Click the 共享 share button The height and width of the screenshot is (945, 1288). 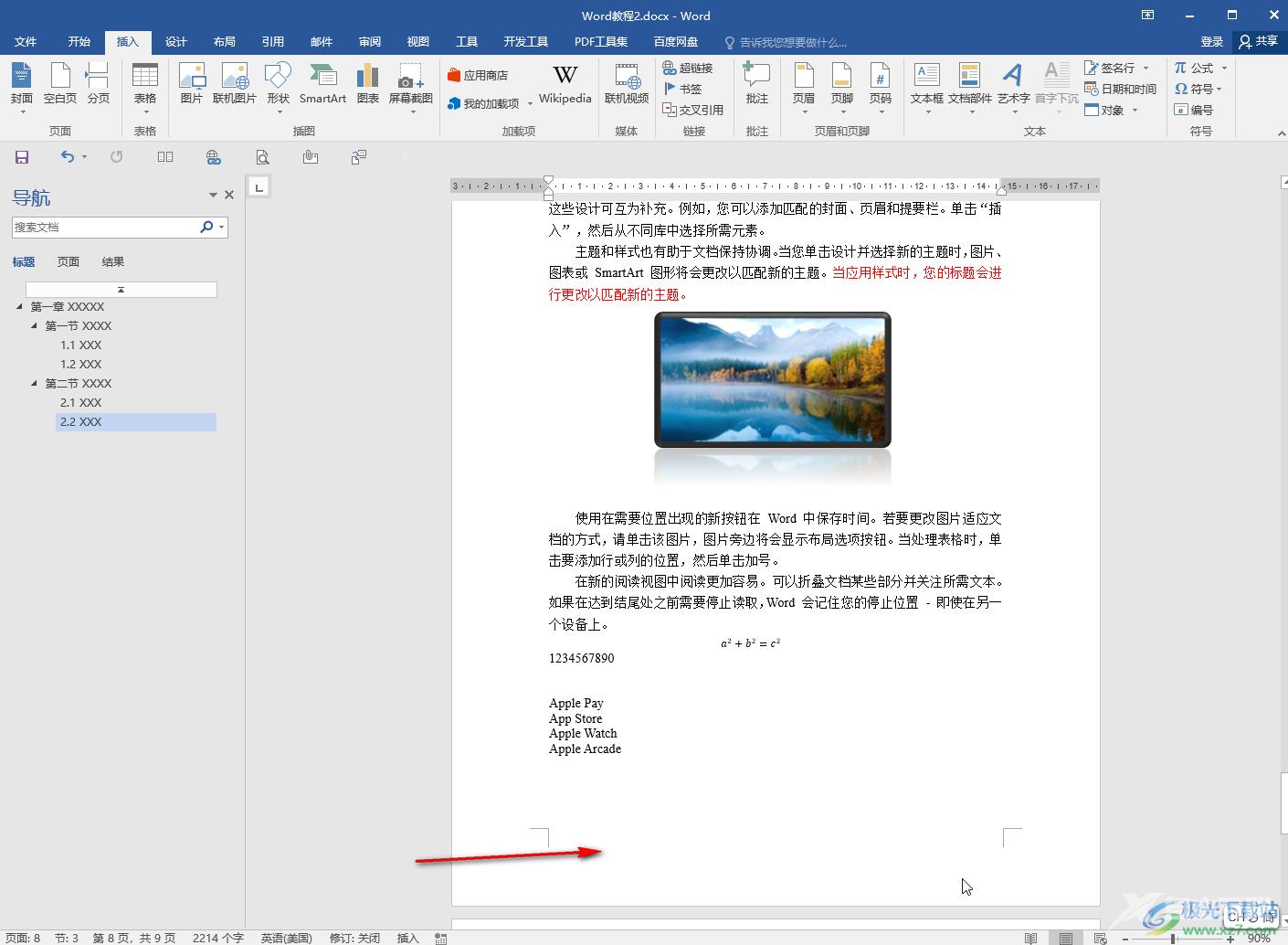(x=1259, y=41)
